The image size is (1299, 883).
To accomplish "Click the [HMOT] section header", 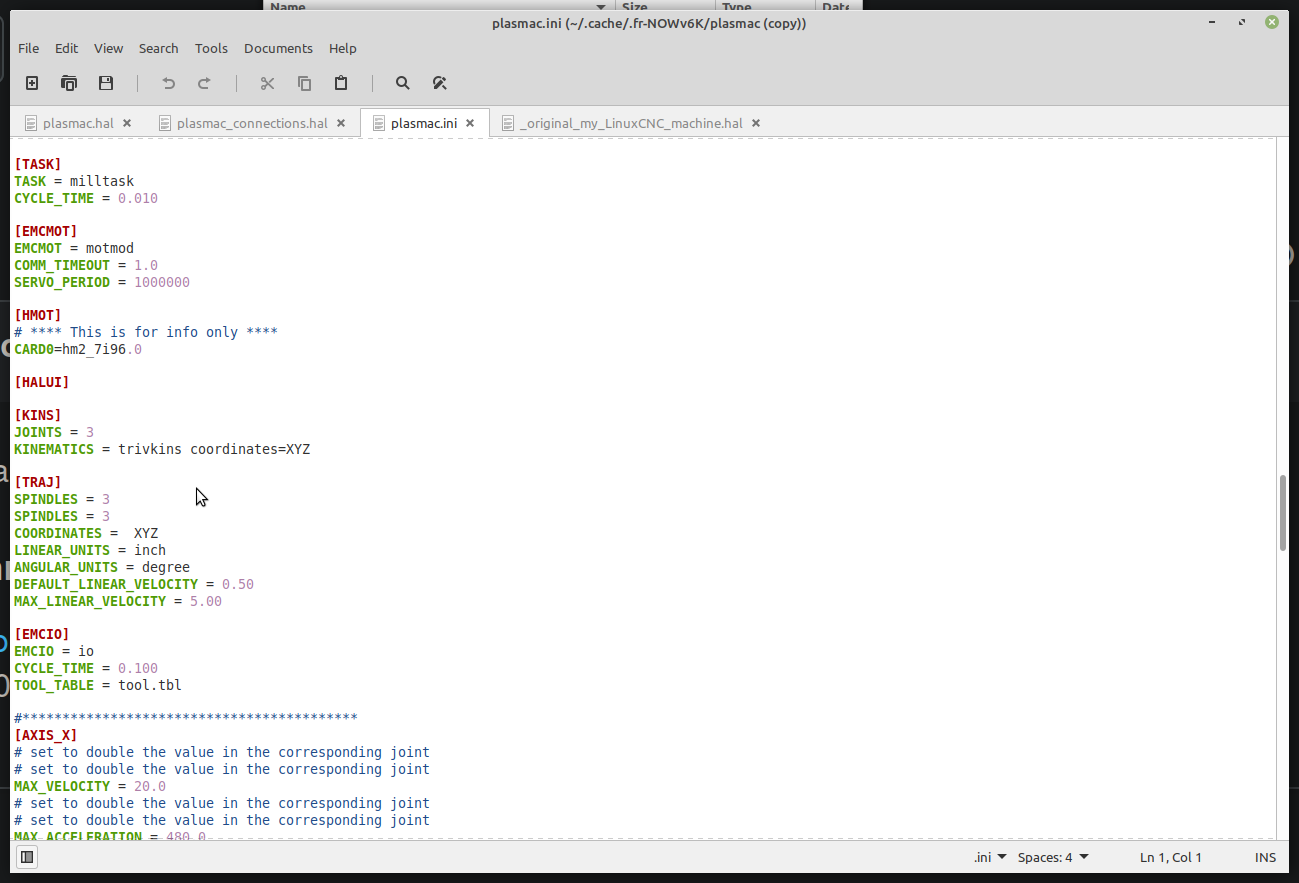I will 38,315.
